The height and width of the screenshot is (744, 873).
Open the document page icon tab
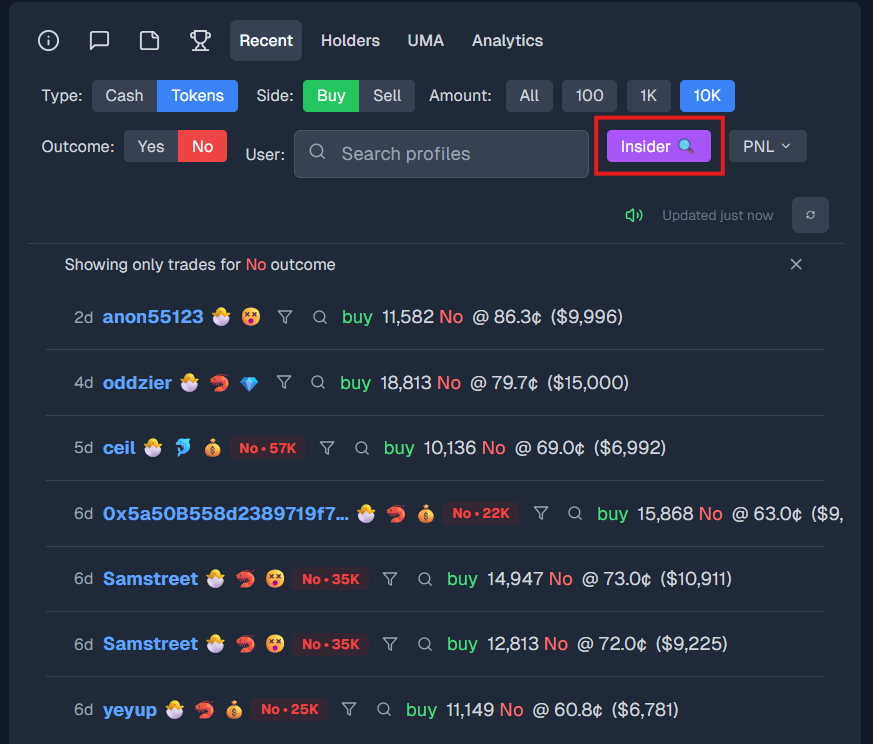[x=149, y=41]
